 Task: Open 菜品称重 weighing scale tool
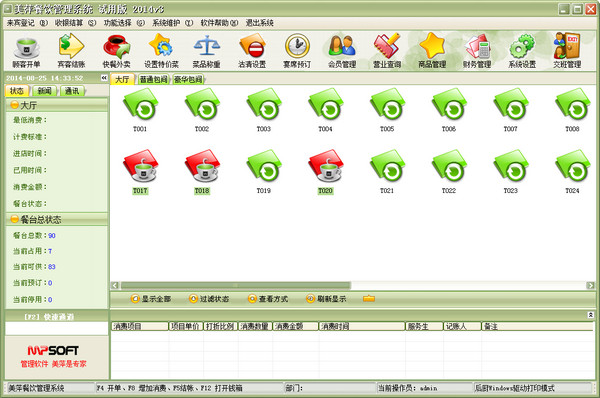pos(206,51)
